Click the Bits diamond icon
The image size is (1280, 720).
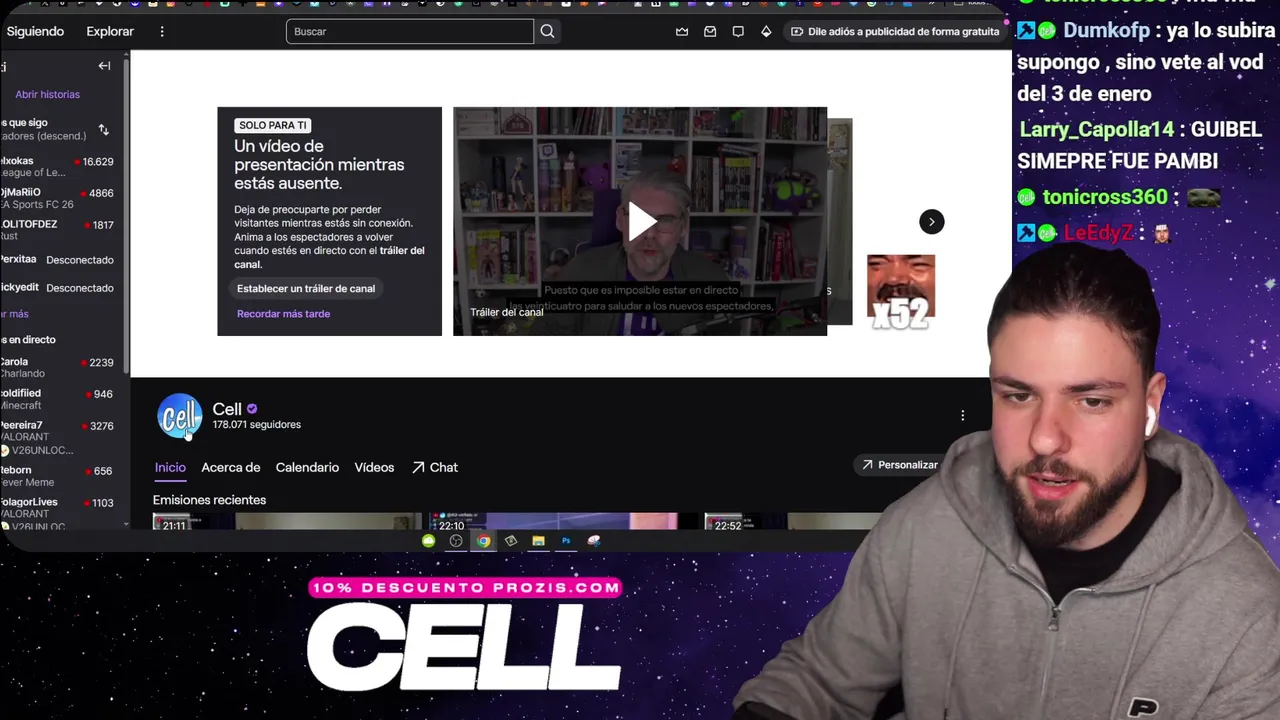(766, 31)
